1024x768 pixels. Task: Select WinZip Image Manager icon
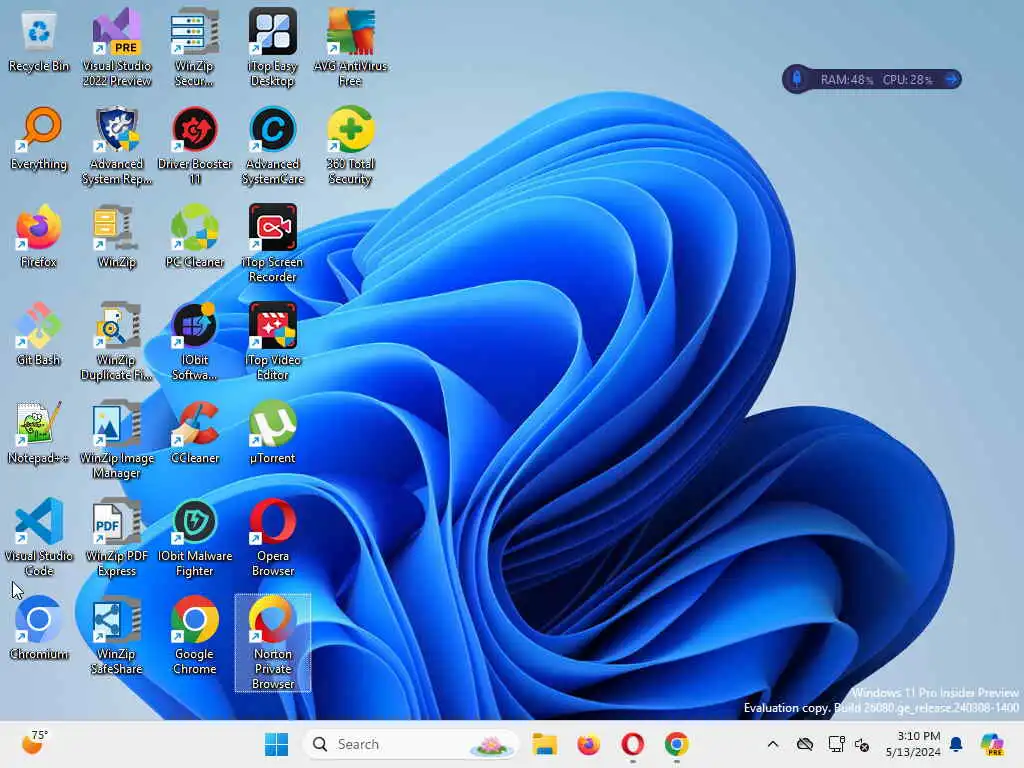pyautogui.click(x=117, y=440)
